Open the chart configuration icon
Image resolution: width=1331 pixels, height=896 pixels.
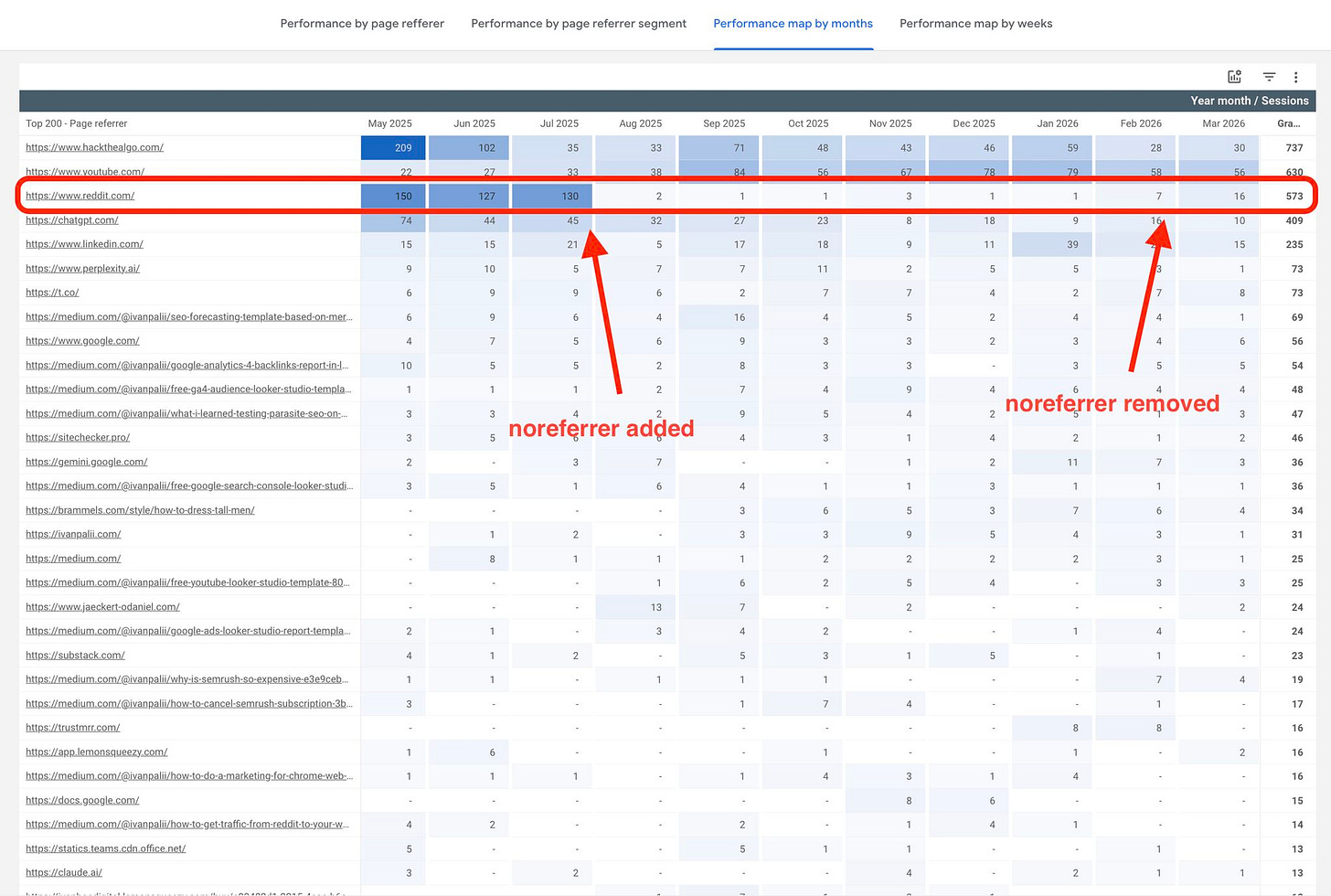pyautogui.click(x=1234, y=77)
